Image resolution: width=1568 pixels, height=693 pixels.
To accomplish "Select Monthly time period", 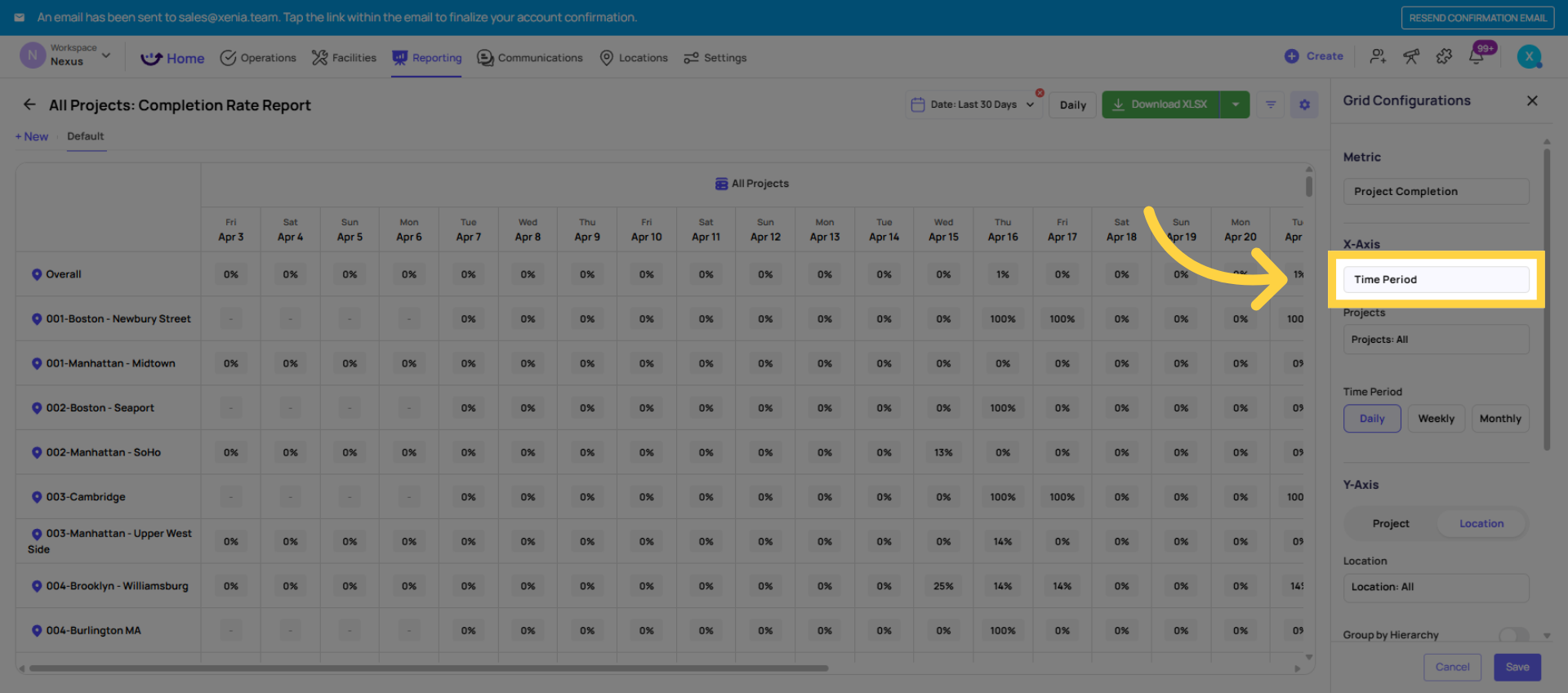I will pos(1500,419).
